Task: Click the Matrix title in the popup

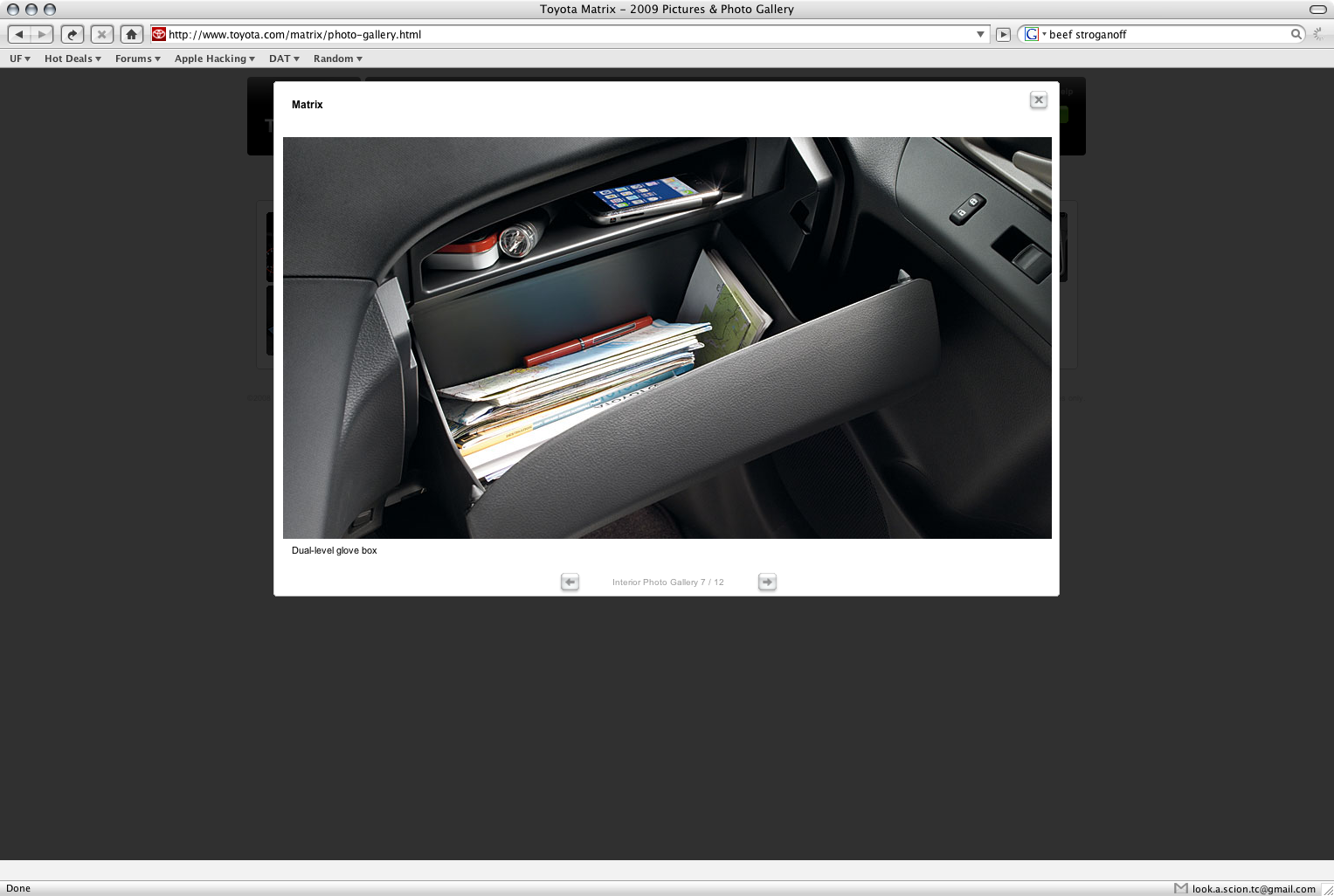Action: (308, 105)
